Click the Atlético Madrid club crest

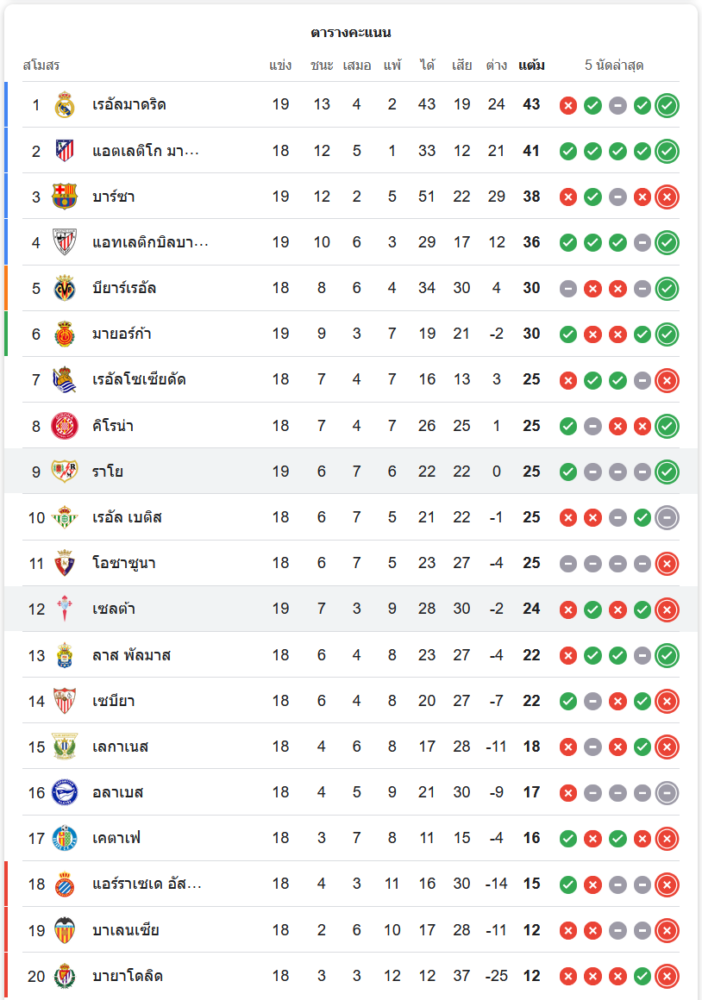point(65,151)
